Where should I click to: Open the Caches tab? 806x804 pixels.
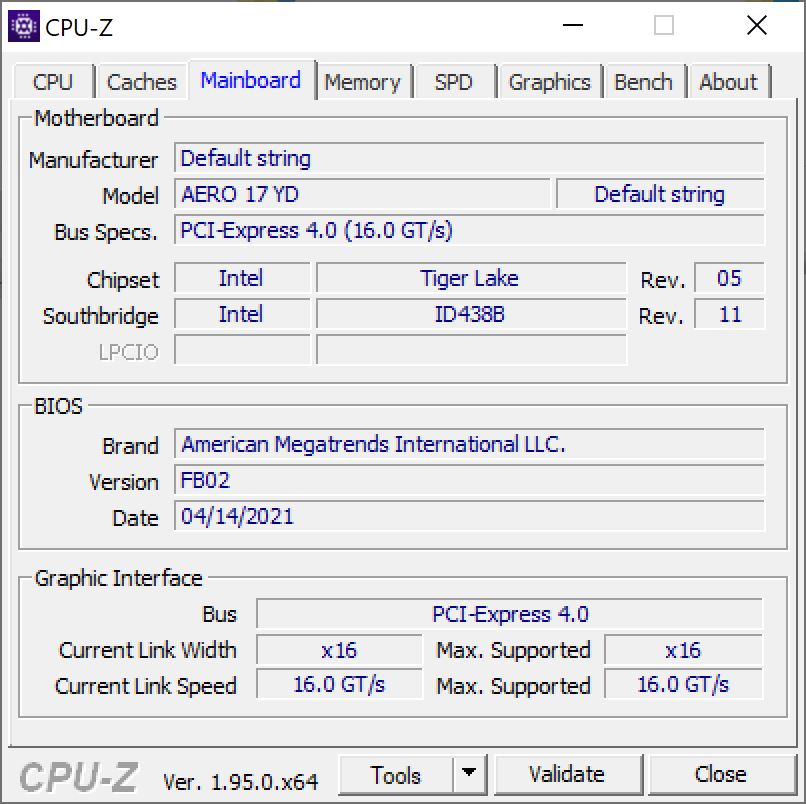point(141,82)
